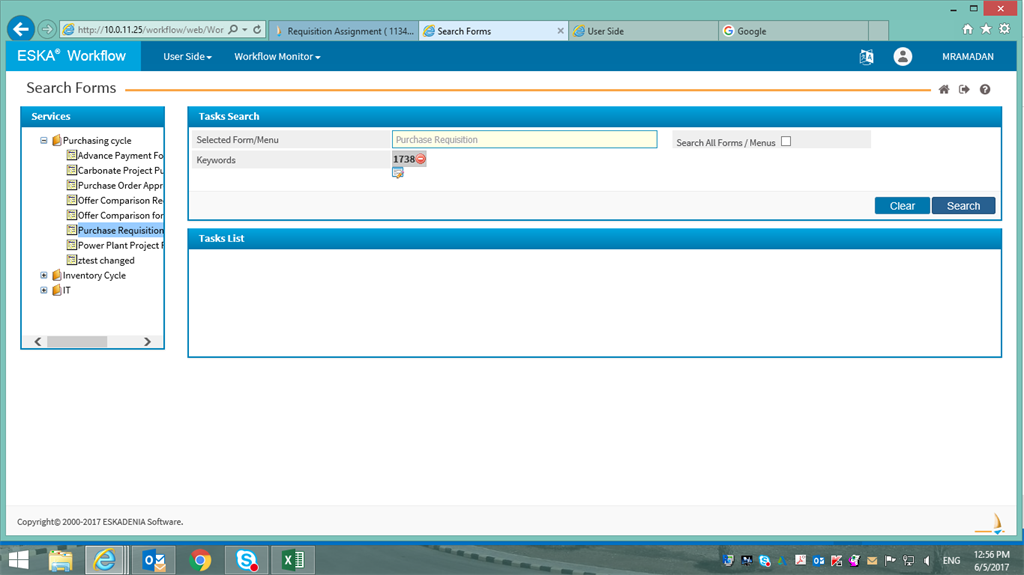The width and height of the screenshot is (1024, 575).
Task: Click the add keyword icon below 1738
Action: coord(398,173)
